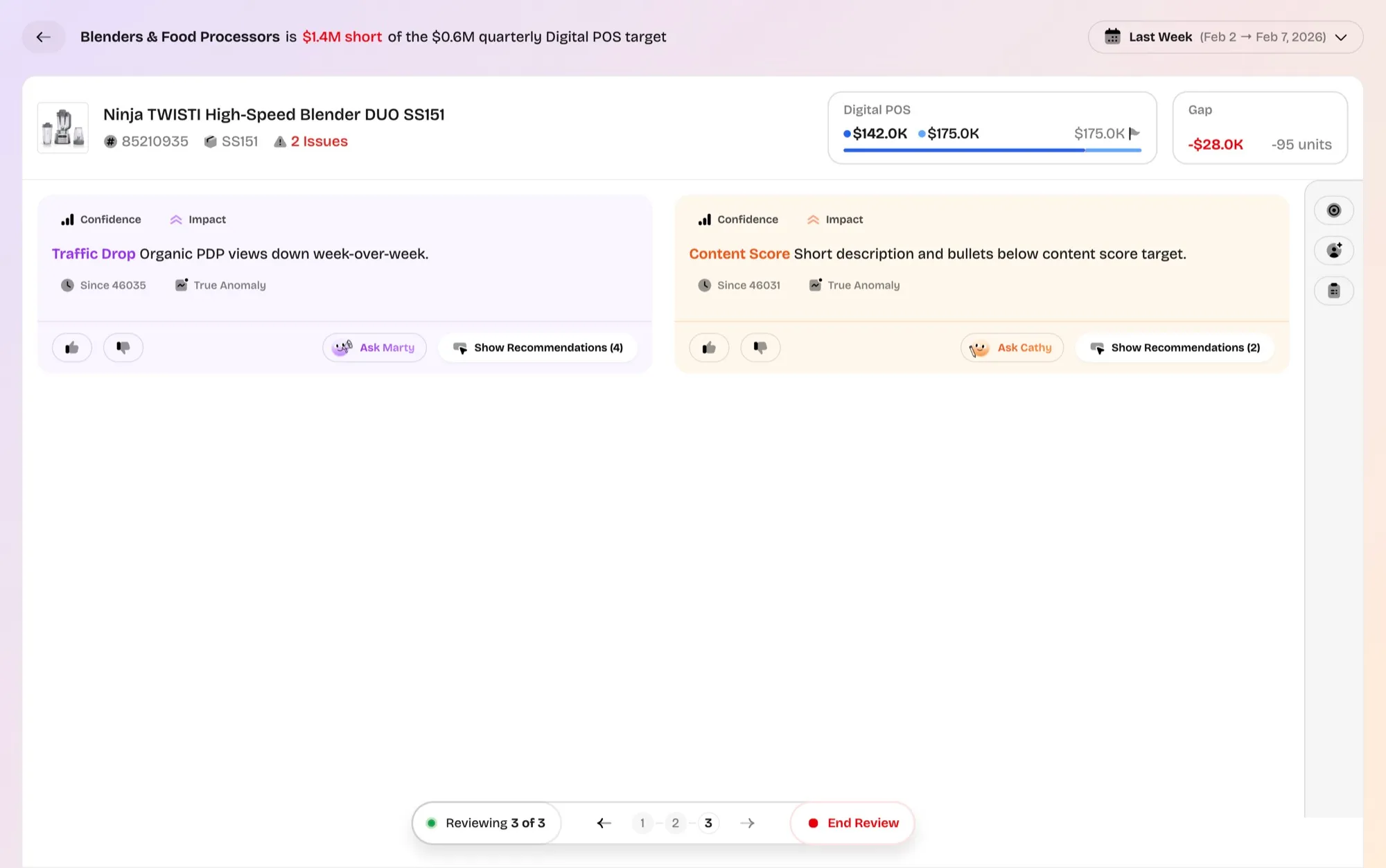Click the Gap card showing -$28.0K
Image resolution: width=1386 pixels, height=868 pixels.
[1260, 128]
